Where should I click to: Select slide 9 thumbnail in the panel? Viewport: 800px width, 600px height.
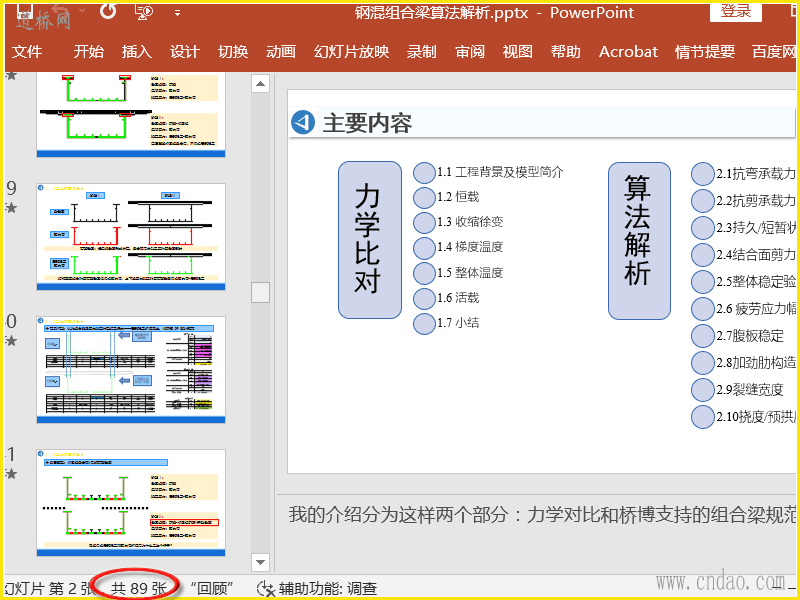tap(131, 237)
